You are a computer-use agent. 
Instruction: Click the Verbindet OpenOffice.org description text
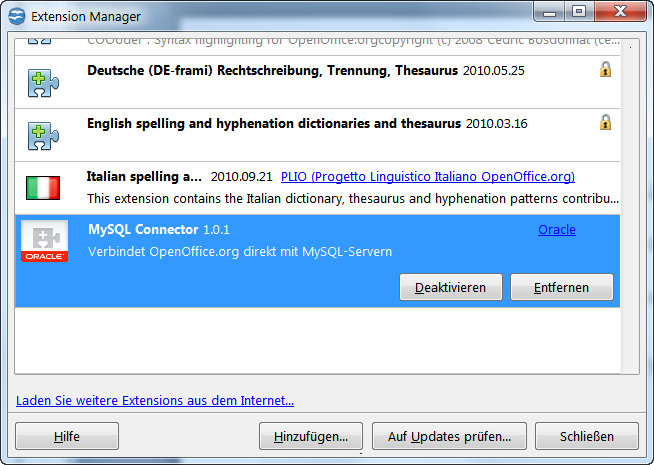pyautogui.click(x=240, y=252)
